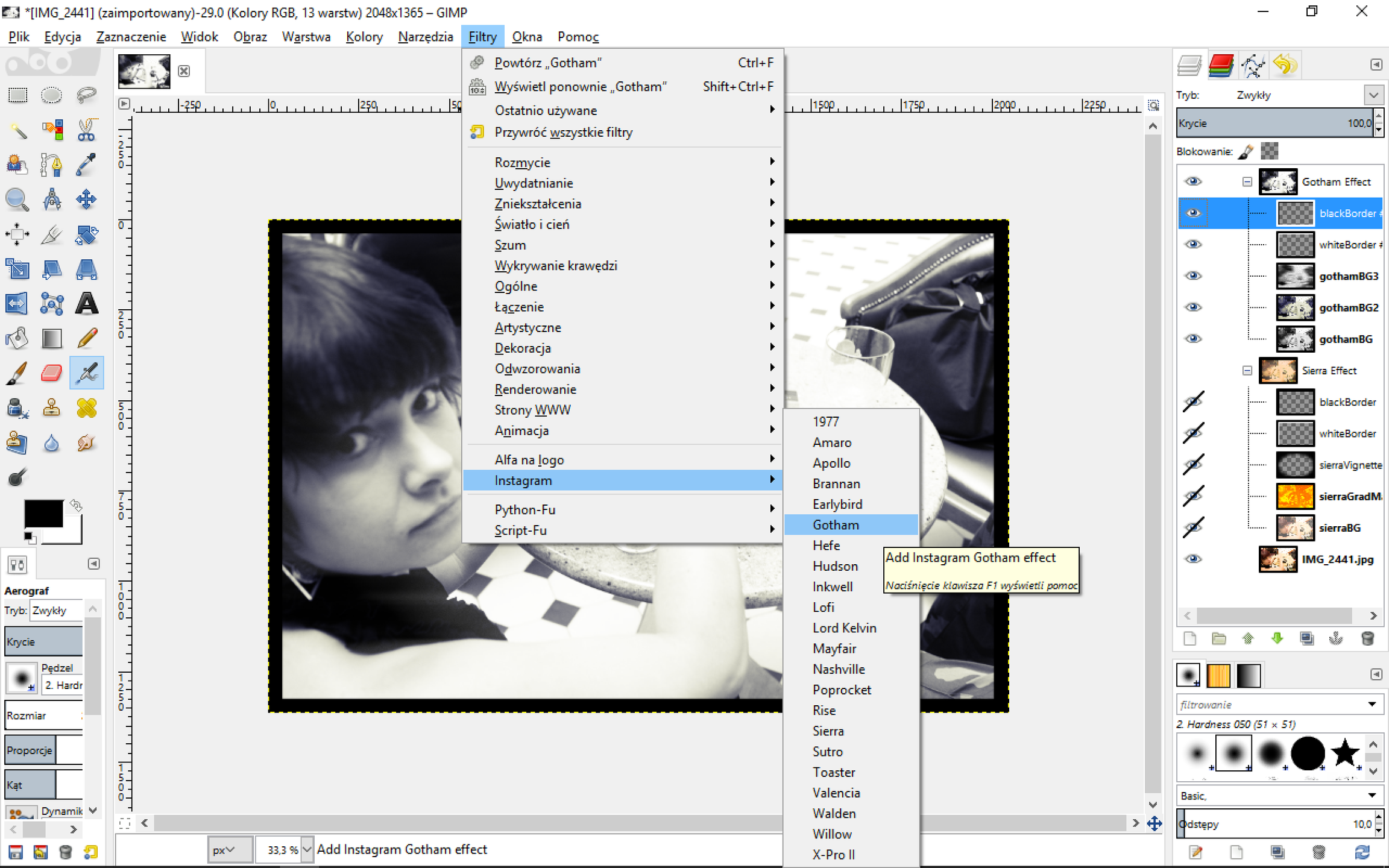1389x868 pixels.
Task: Select the Zoom magnifier tool
Action: pos(17,199)
